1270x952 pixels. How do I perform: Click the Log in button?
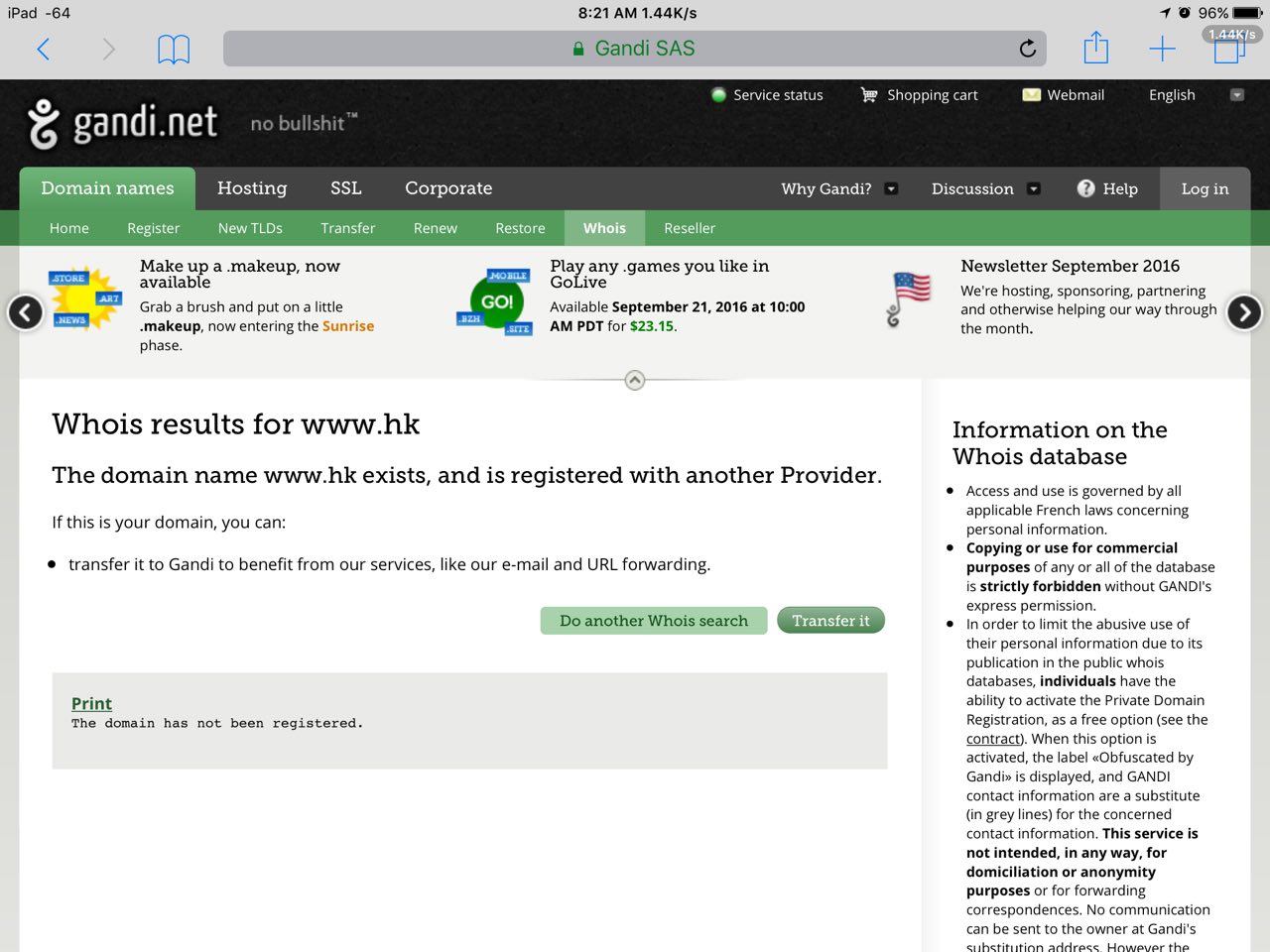pyautogui.click(x=1205, y=188)
